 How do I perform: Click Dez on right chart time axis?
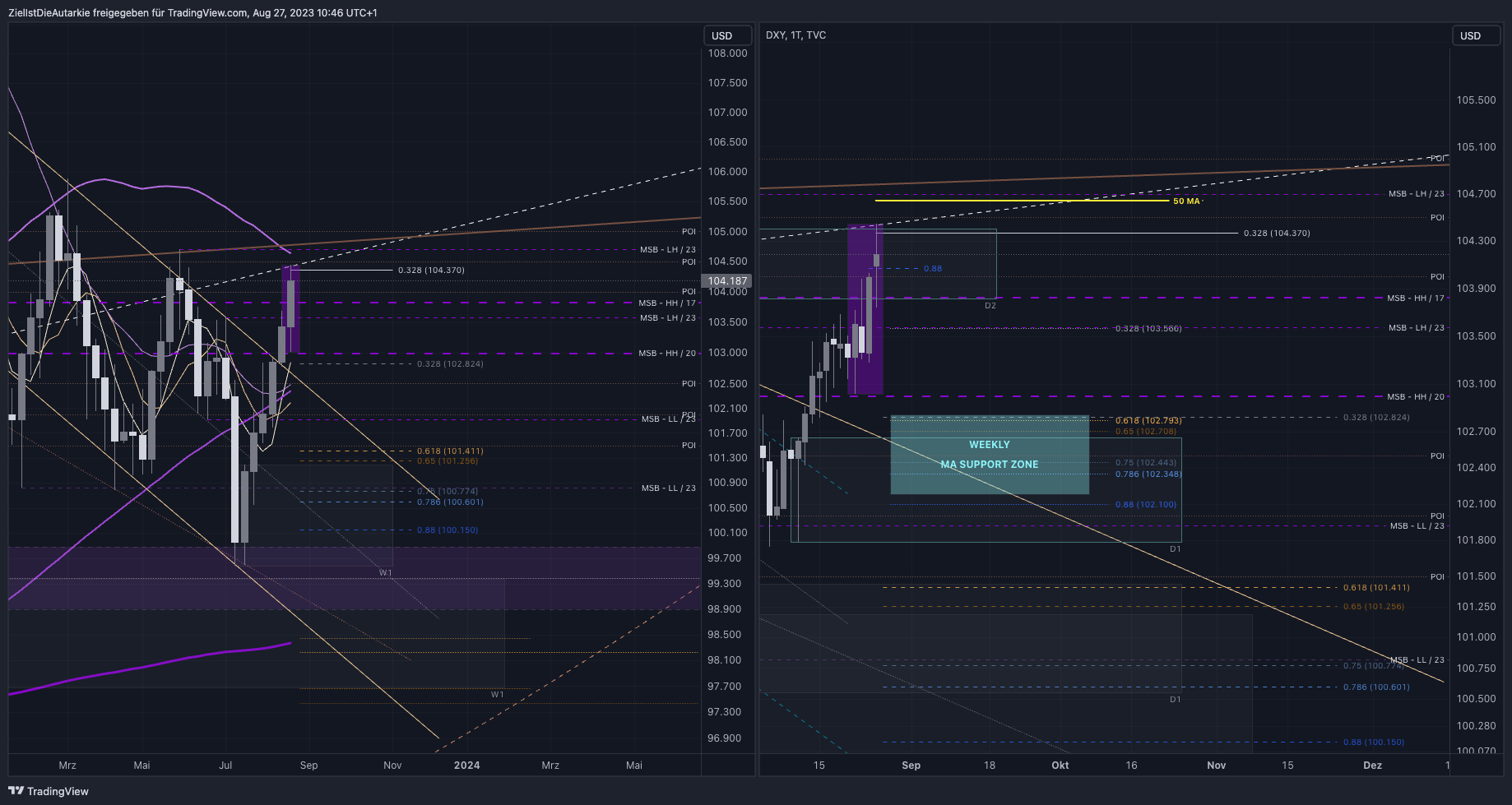[x=1372, y=766]
